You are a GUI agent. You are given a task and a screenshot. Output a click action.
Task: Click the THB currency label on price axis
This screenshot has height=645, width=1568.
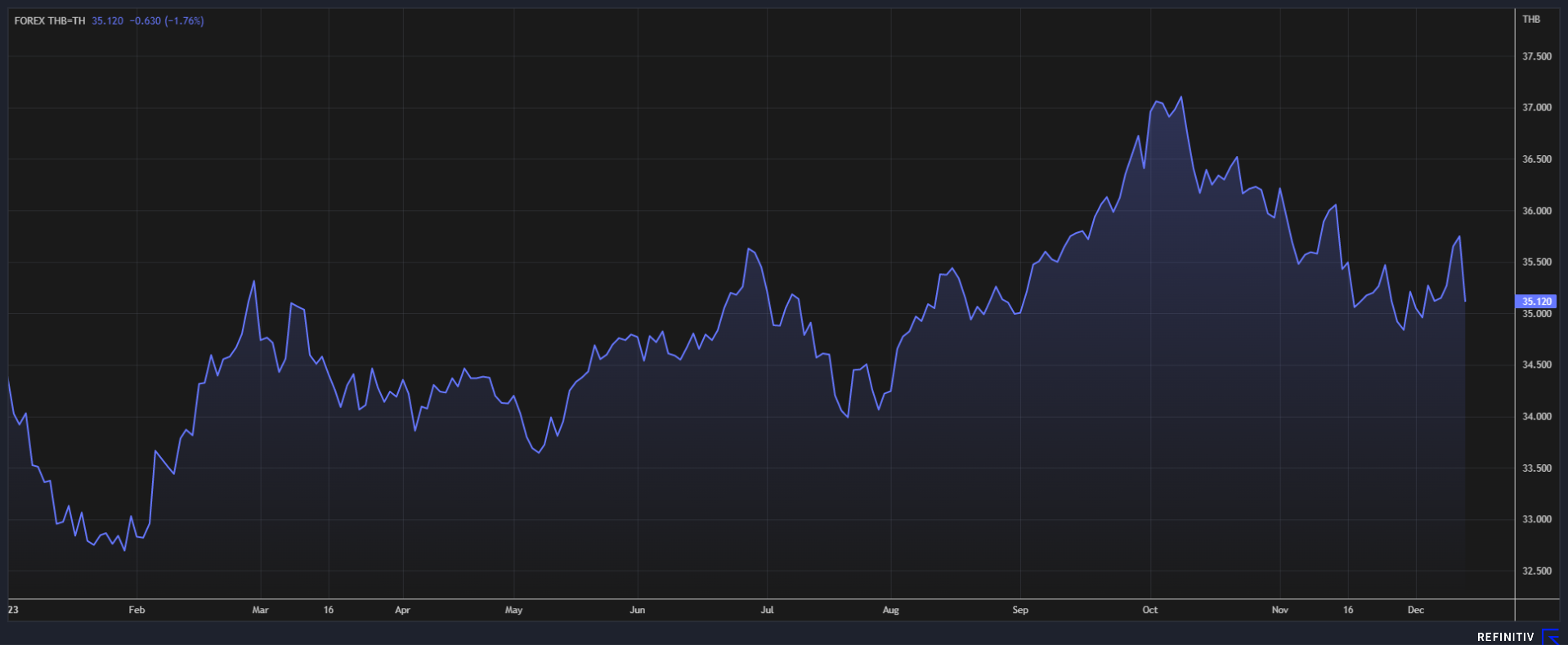tap(1531, 20)
